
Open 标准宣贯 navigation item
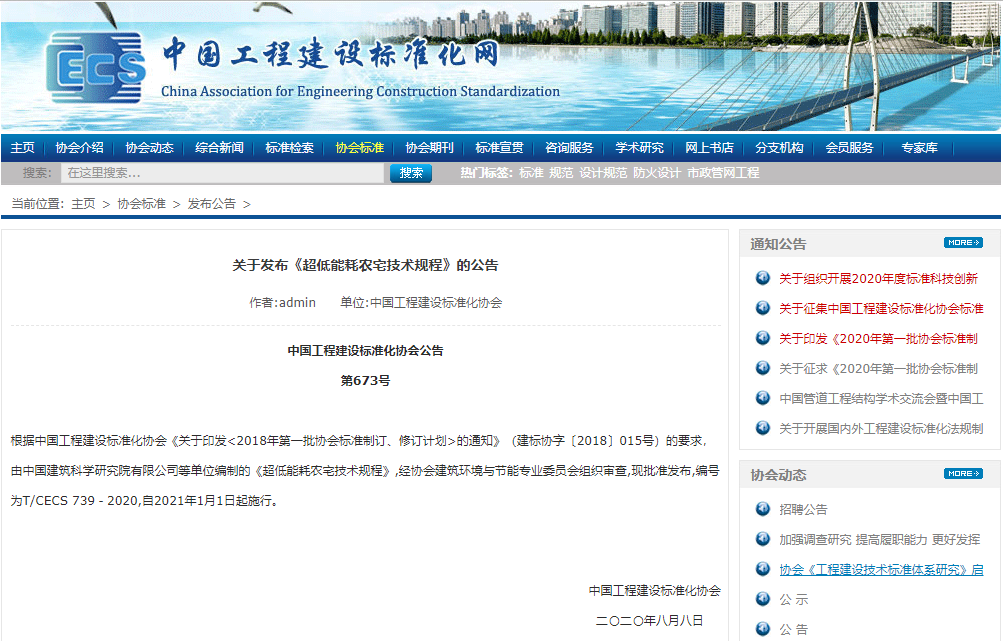click(499, 148)
